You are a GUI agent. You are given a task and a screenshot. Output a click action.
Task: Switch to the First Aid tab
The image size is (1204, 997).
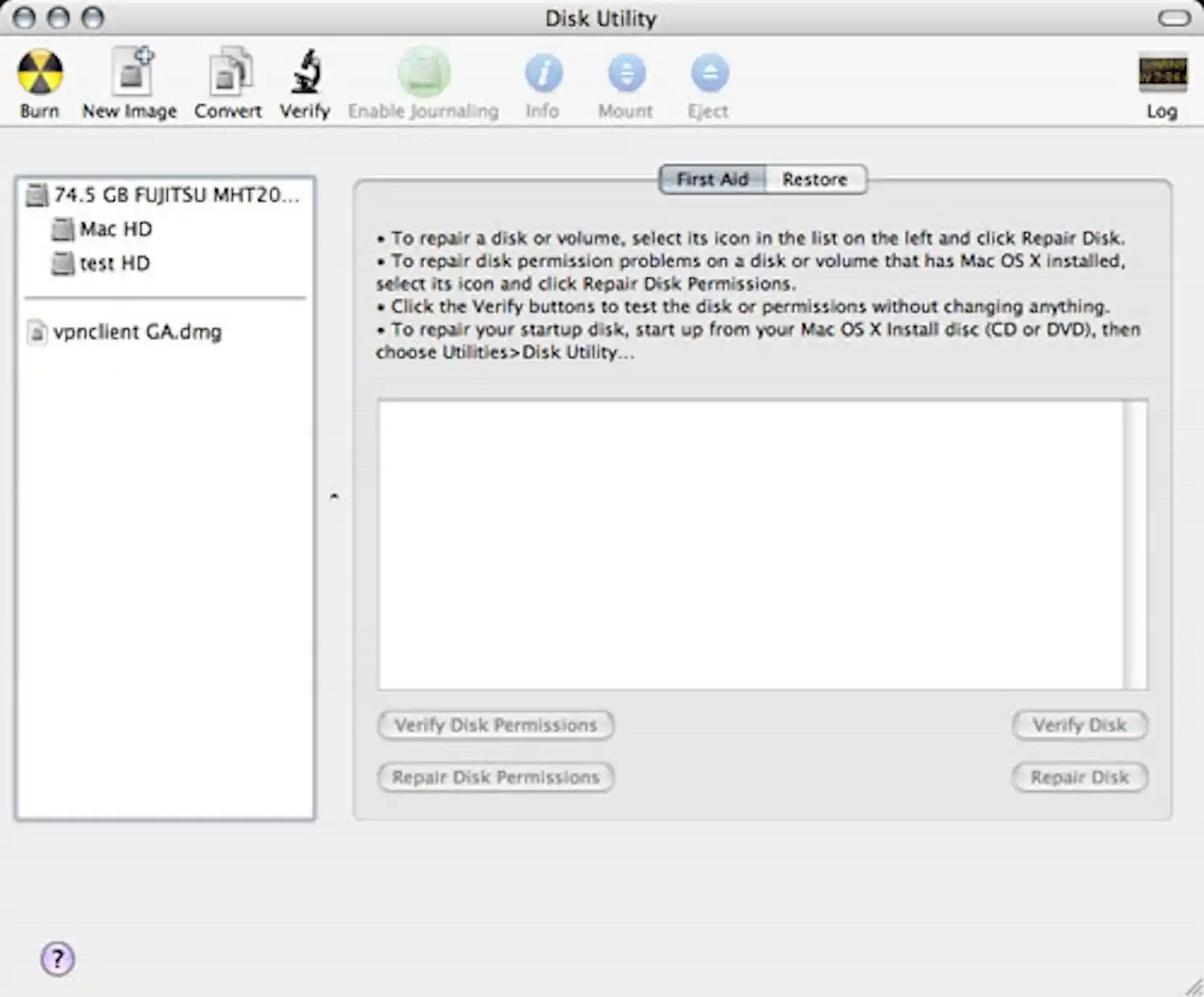711,179
